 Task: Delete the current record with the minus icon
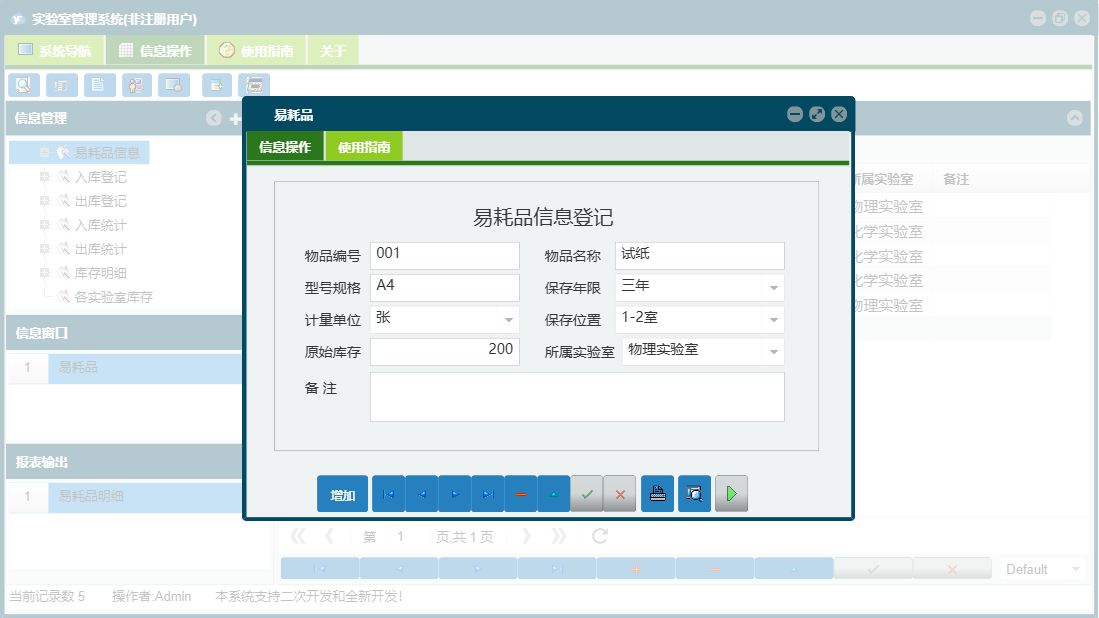click(521, 493)
